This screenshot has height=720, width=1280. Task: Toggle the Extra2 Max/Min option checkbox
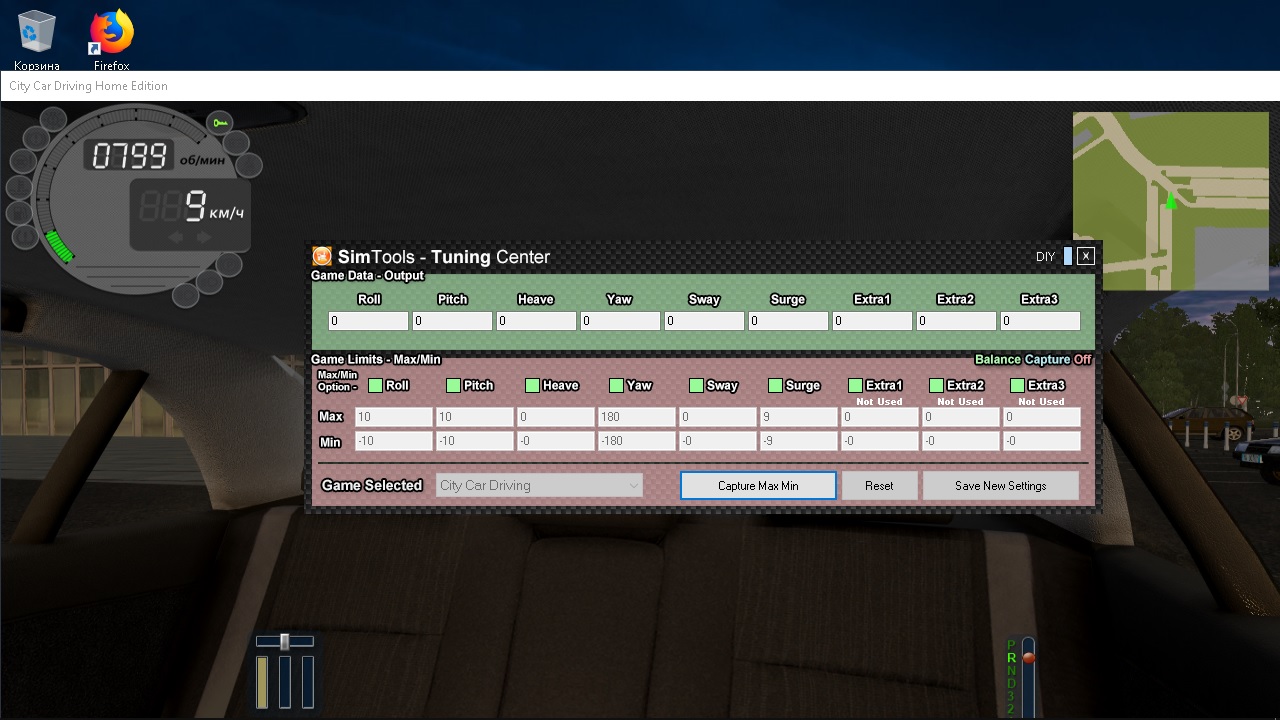(937, 385)
